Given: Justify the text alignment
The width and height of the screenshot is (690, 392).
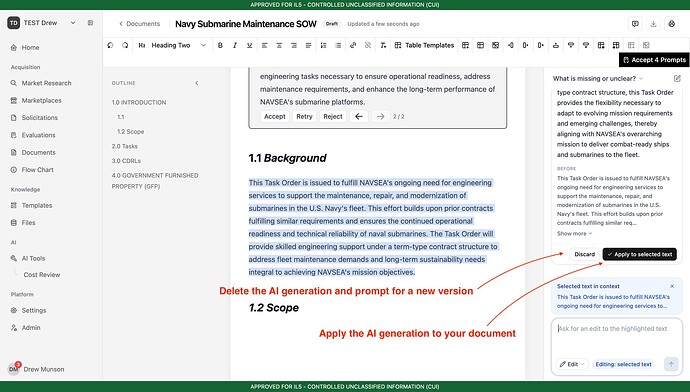Looking at the screenshot, I should tap(308, 45).
